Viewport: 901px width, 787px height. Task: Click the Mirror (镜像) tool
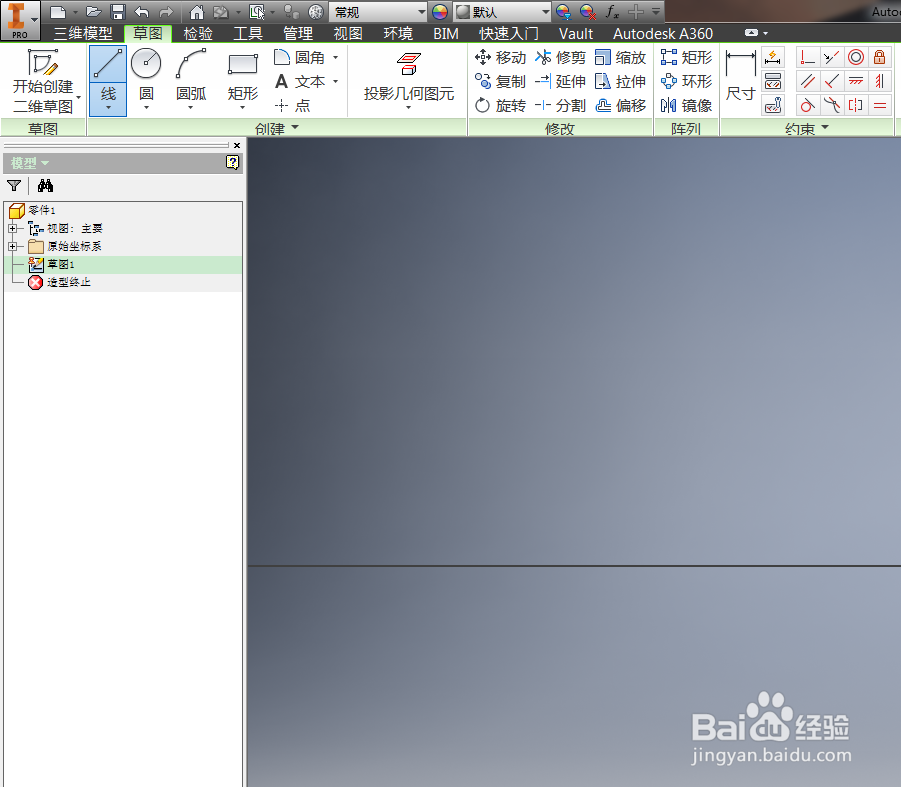[686, 105]
